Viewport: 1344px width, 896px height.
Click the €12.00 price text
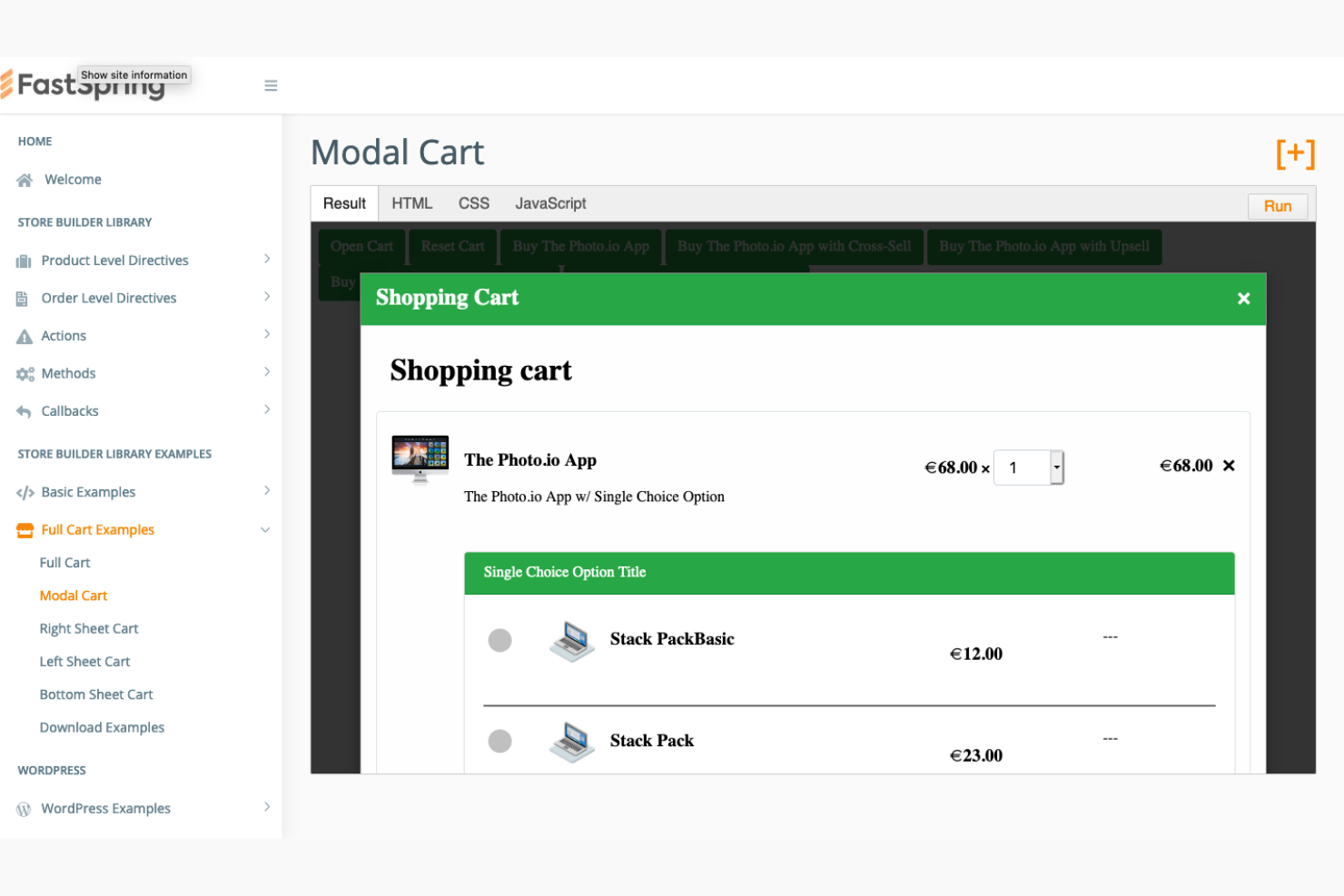coord(976,655)
